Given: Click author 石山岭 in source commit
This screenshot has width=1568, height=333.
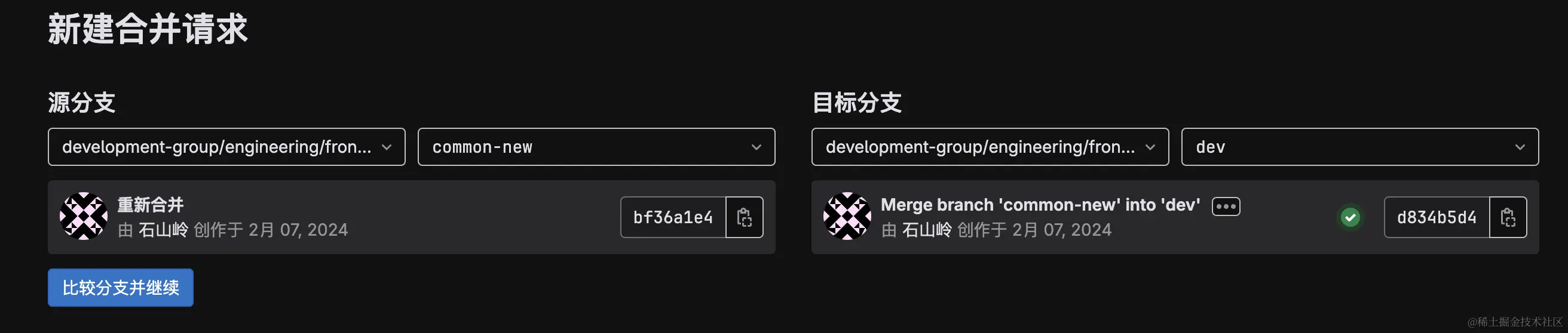Looking at the screenshot, I should coord(163,230).
